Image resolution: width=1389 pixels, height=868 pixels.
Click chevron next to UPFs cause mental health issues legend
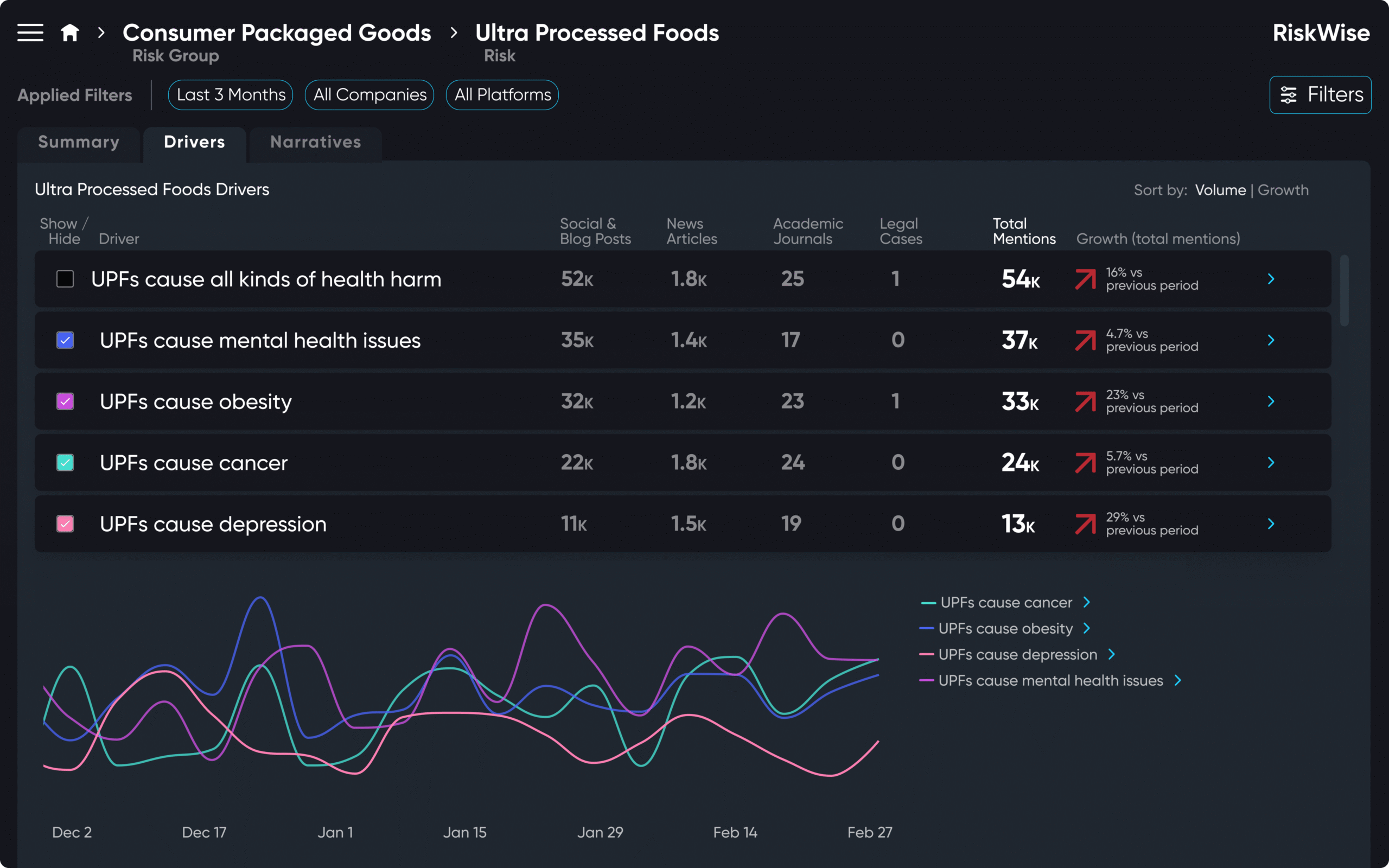tap(1178, 680)
